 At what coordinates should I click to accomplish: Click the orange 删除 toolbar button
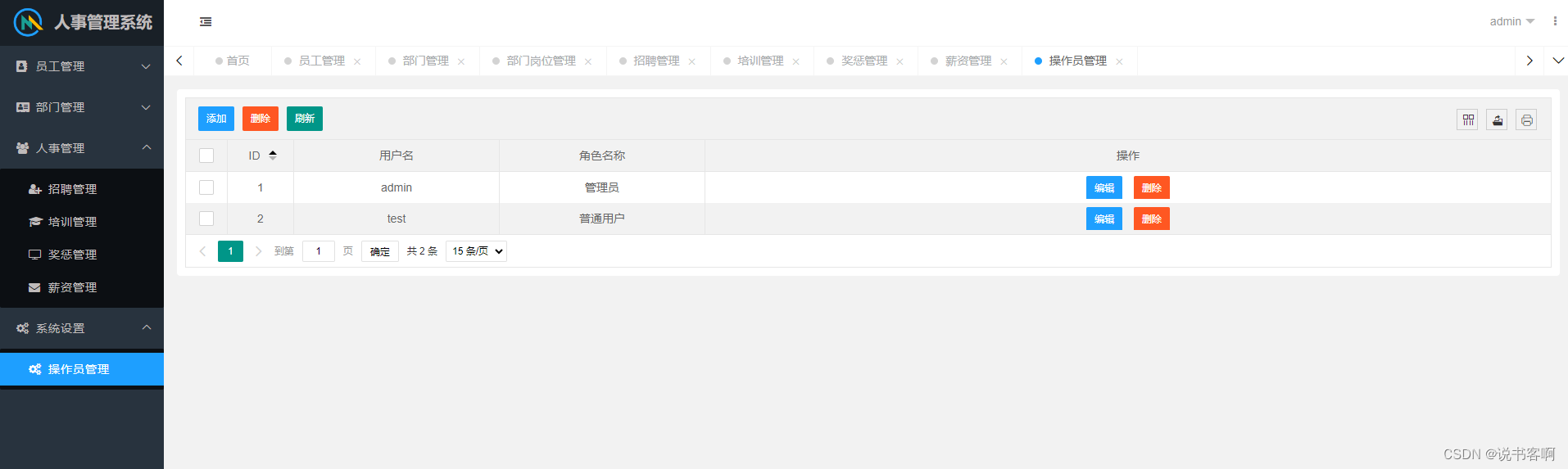(x=261, y=119)
